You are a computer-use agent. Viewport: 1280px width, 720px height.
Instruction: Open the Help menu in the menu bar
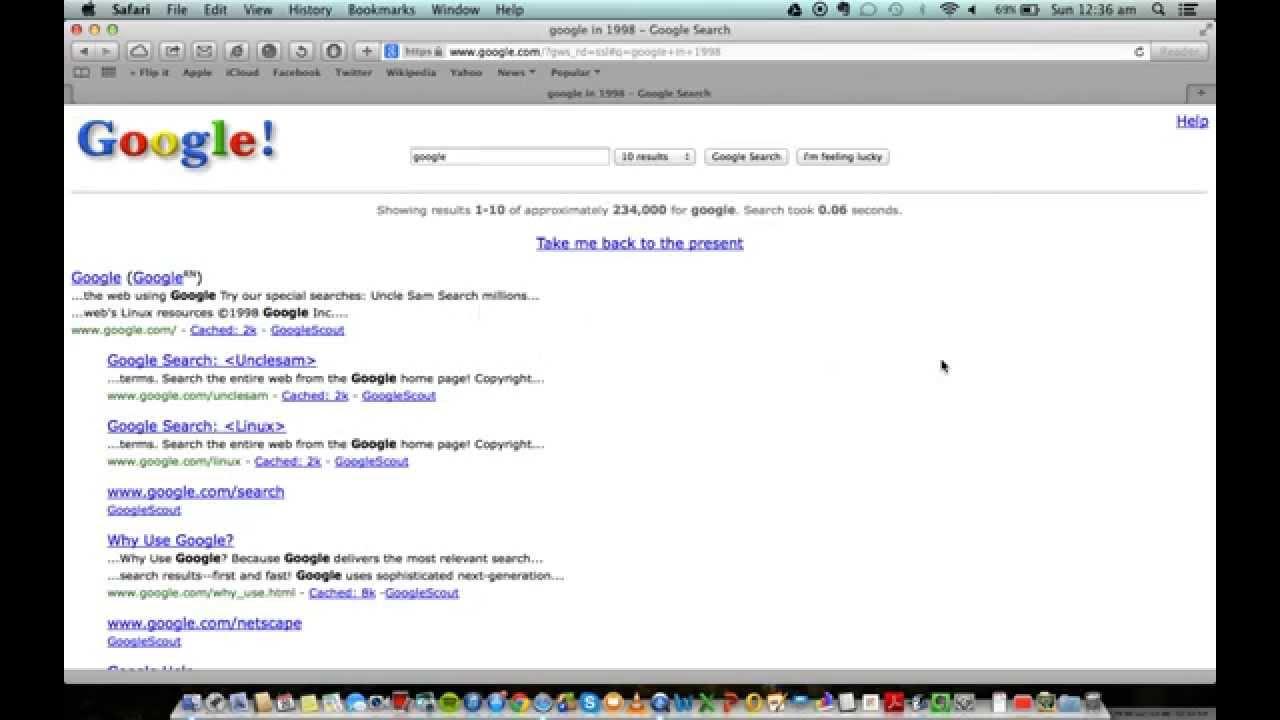[509, 9]
